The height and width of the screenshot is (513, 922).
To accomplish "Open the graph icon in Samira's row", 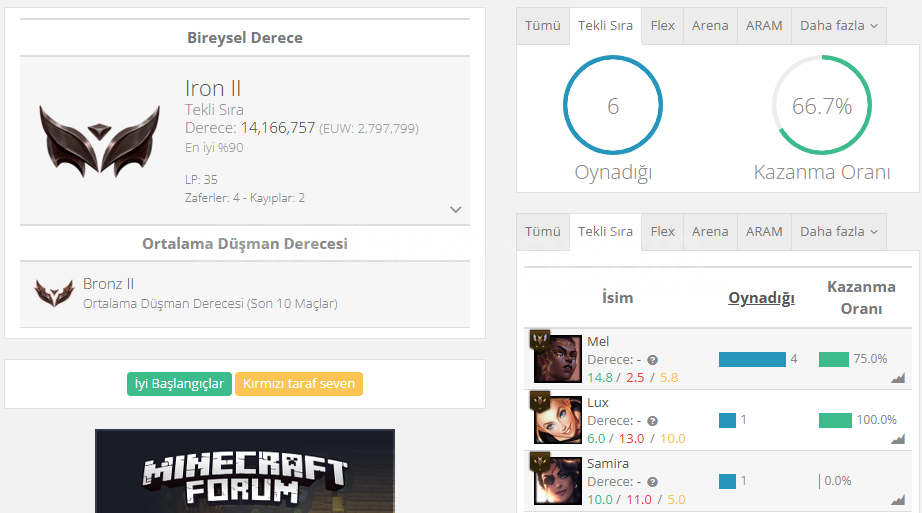I will click(x=898, y=500).
